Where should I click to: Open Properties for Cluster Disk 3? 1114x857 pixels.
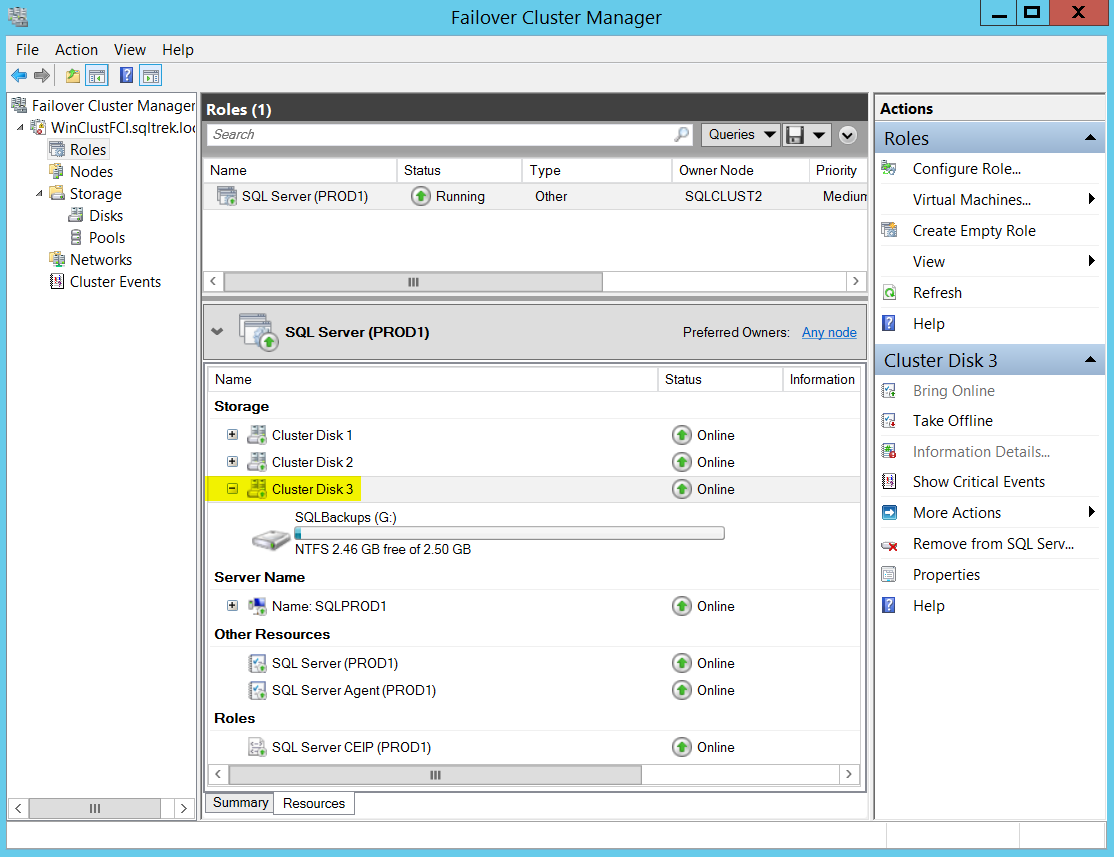coord(946,575)
